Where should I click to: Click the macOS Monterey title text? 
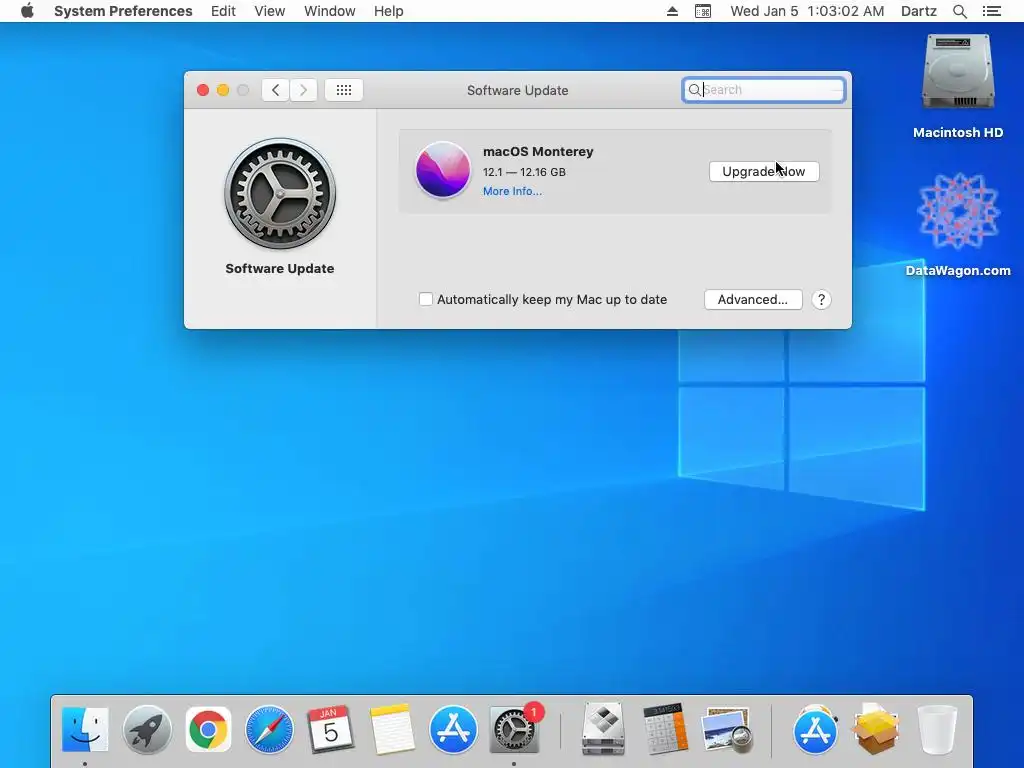pyautogui.click(x=538, y=152)
